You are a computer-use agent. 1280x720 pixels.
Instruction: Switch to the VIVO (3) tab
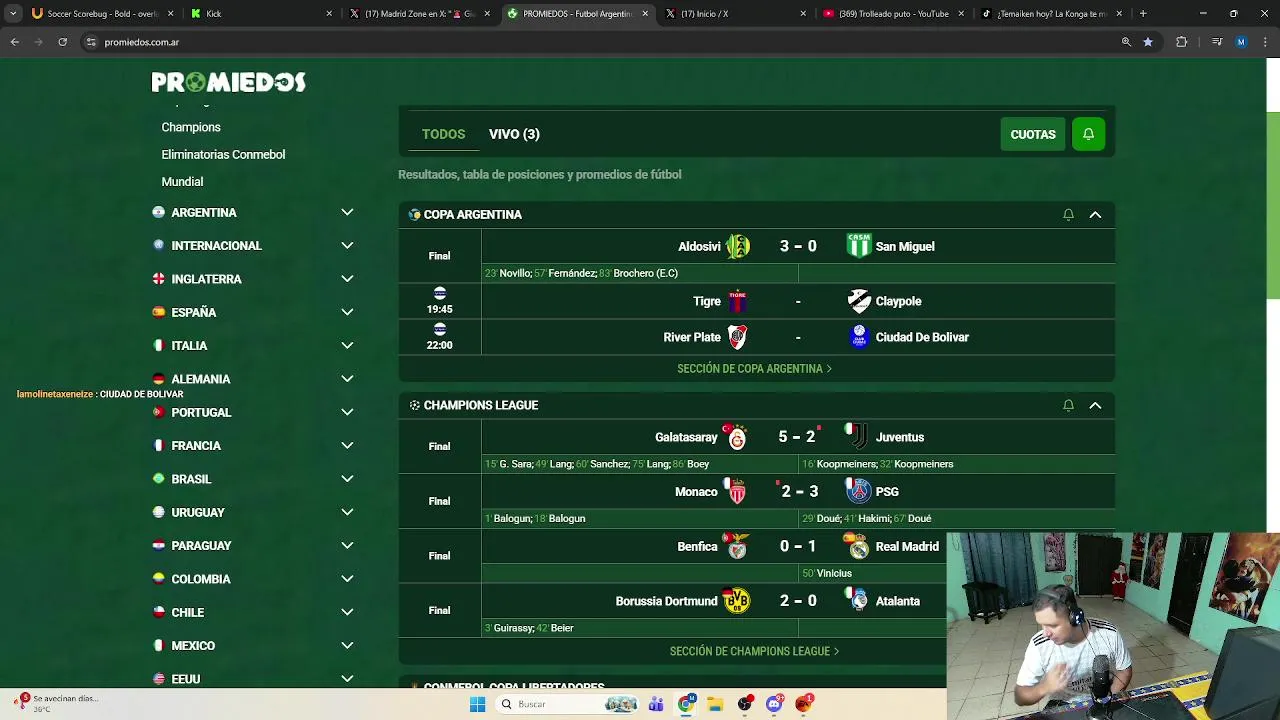514,134
